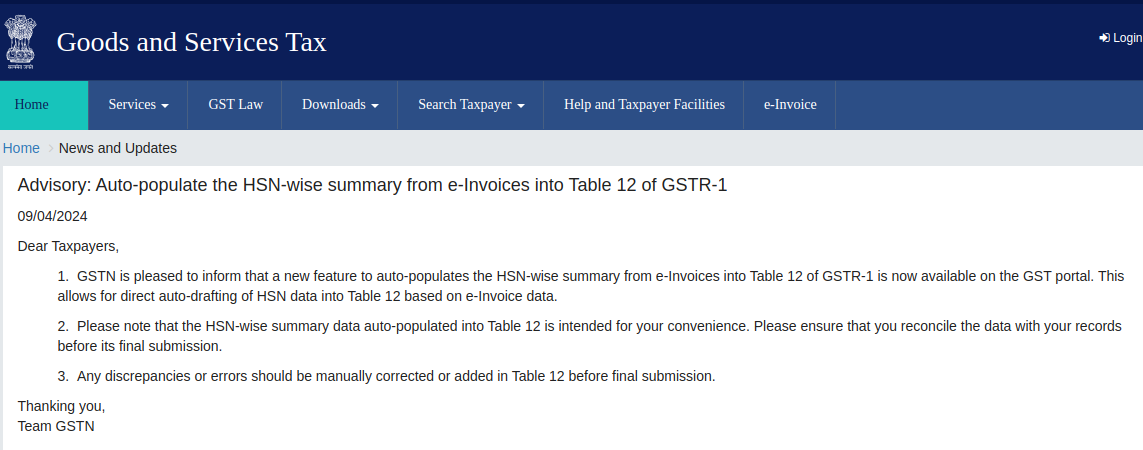Viewport: 1143px width, 450px height.
Task: Follow the Home breadcrumb link
Action: coord(21,148)
